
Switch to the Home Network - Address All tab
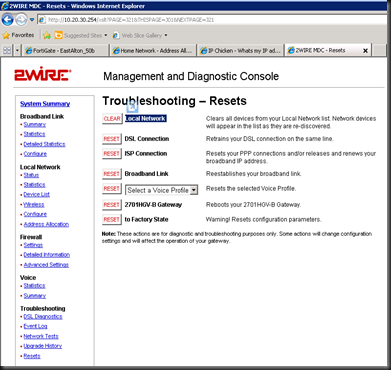click(x=153, y=51)
